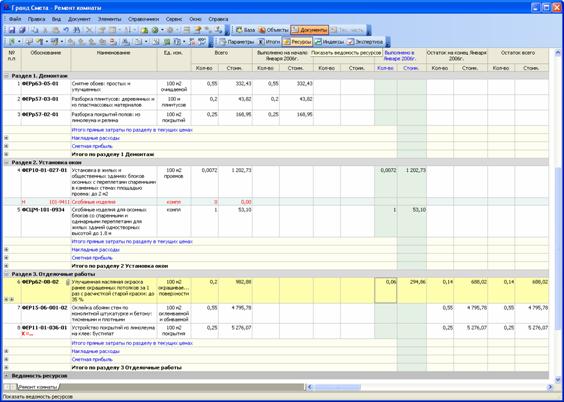The height and width of the screenshot is (402, 564).
Task: Select the Ремонт комнаты sheet tab
Action: 38,387
